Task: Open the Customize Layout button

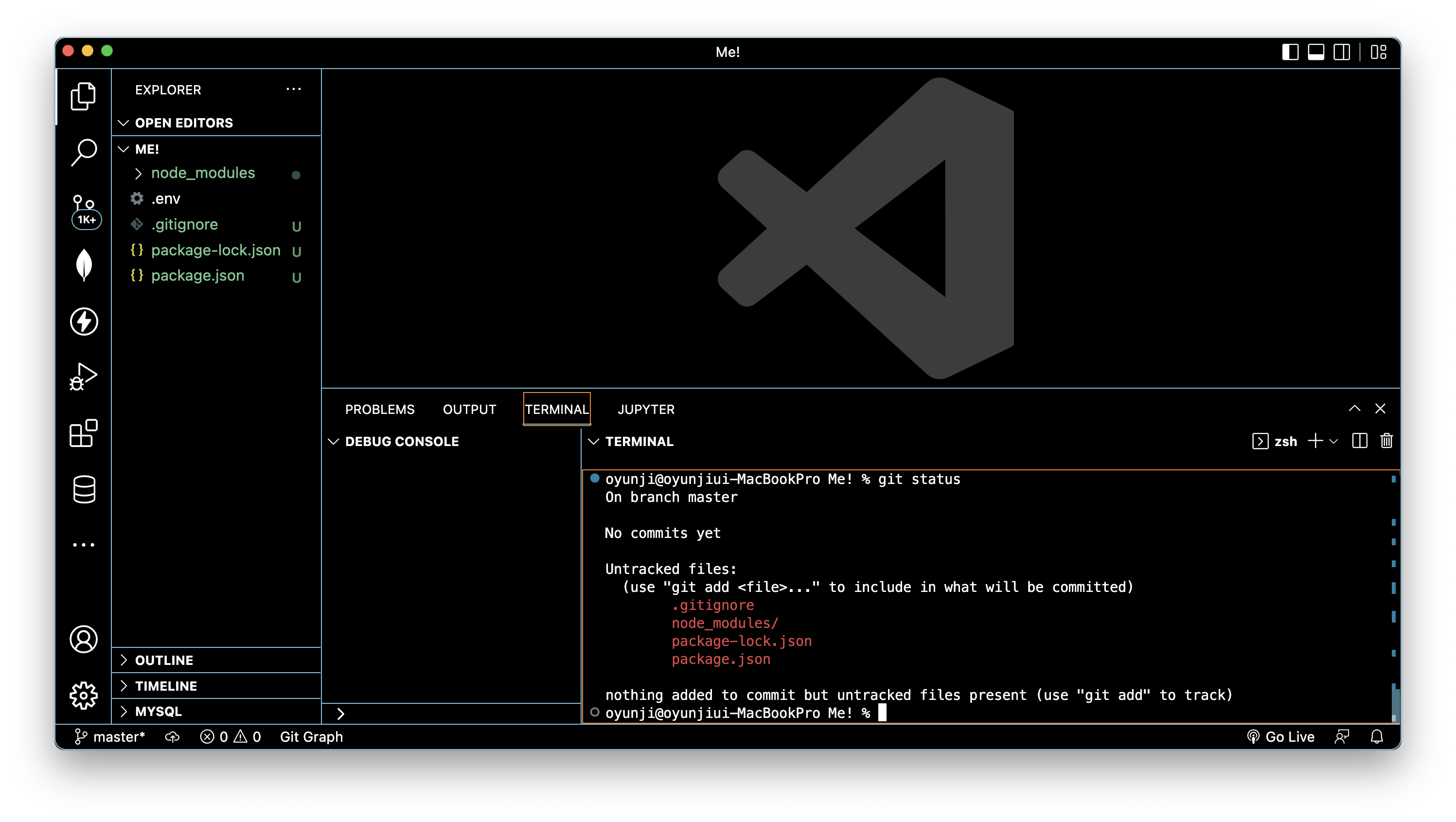Action: [x=1378, y=52]
